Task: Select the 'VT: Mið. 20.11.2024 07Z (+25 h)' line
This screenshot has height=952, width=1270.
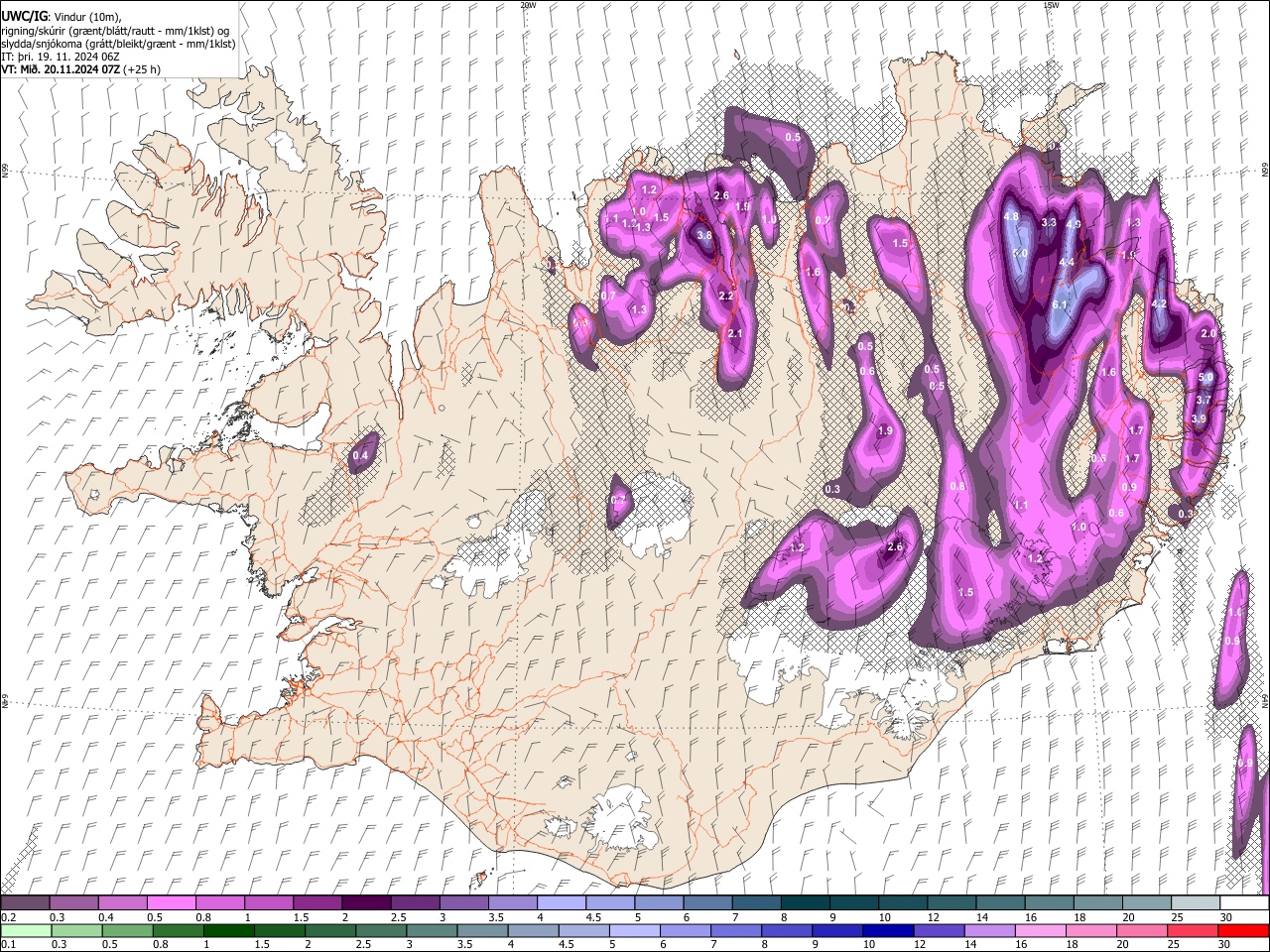Action: (x=81, y=69)
